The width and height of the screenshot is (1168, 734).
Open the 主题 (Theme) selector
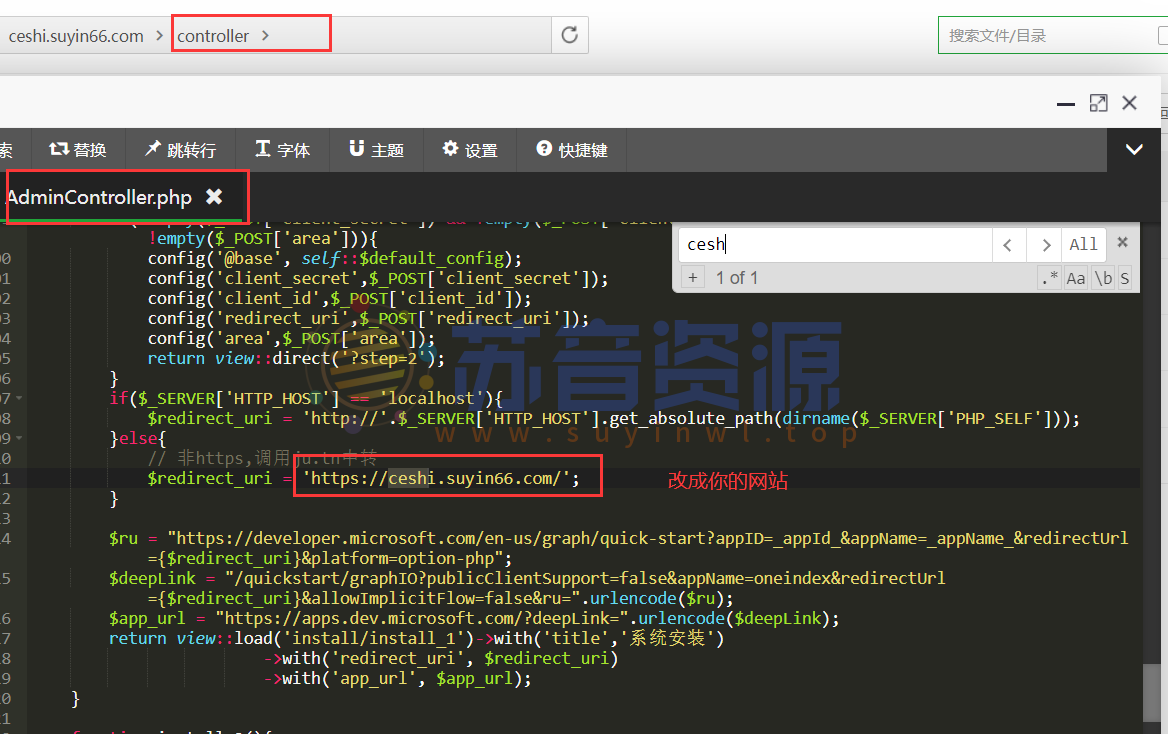pyautogui.click(x=376, y=150)
